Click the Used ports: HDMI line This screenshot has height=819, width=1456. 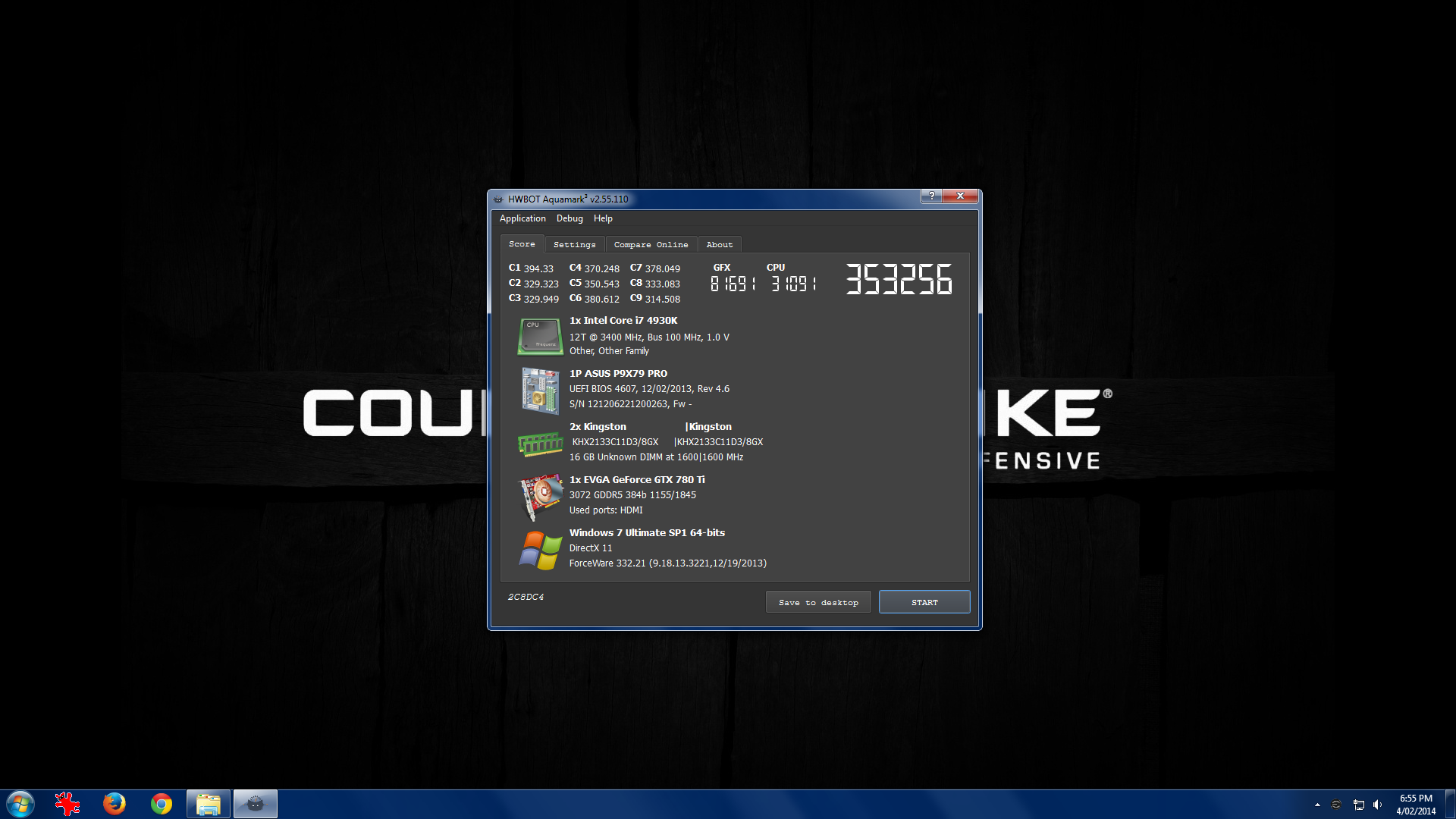pos(606,510)
